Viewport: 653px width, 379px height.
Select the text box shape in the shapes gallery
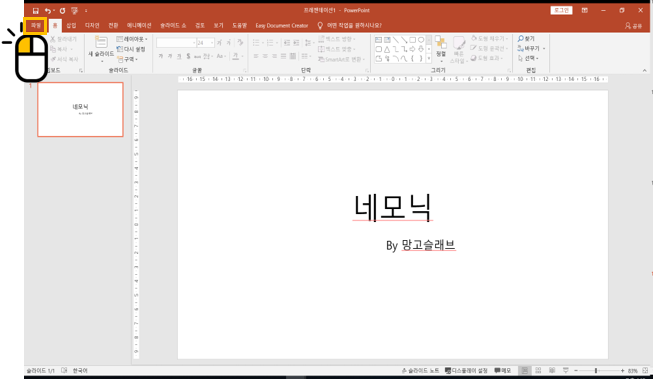(378, 40)
